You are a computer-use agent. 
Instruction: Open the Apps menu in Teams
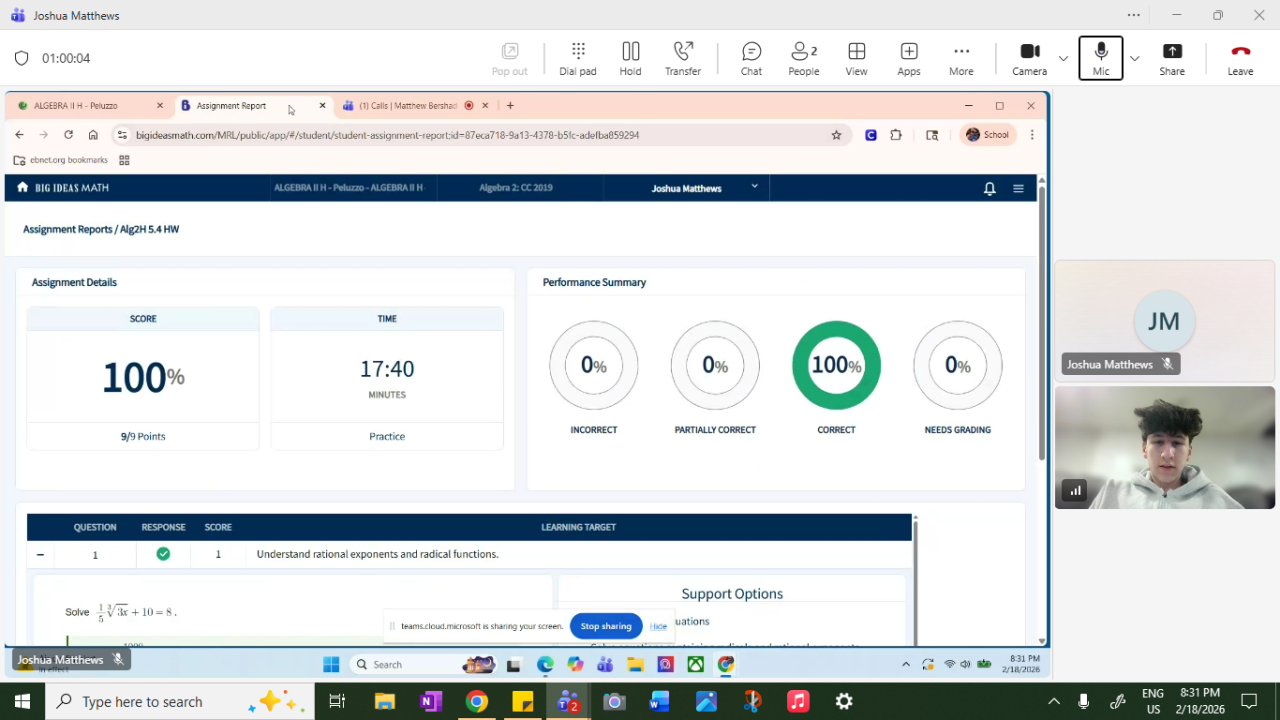pyautogui.click(x=908, y=58)
